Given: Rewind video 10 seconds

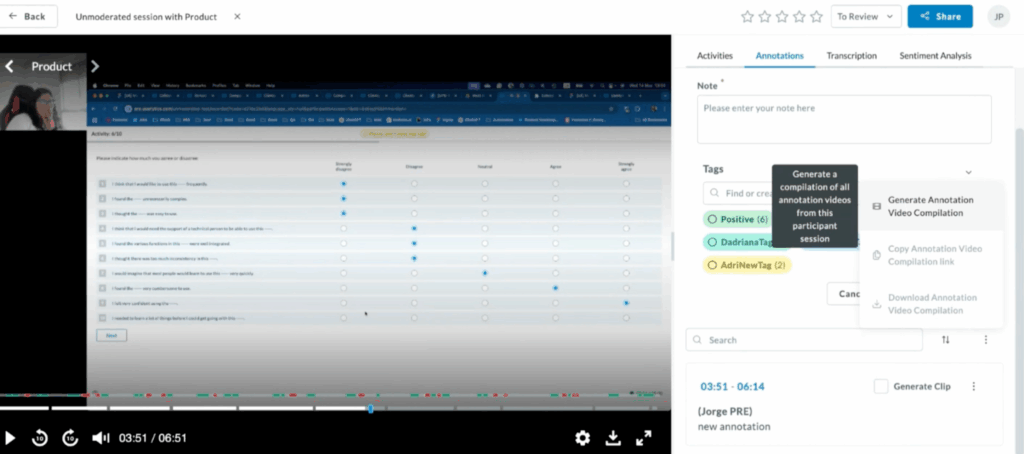Looking at the screenshot, I should pyautogui.click(x=40, y=437).
